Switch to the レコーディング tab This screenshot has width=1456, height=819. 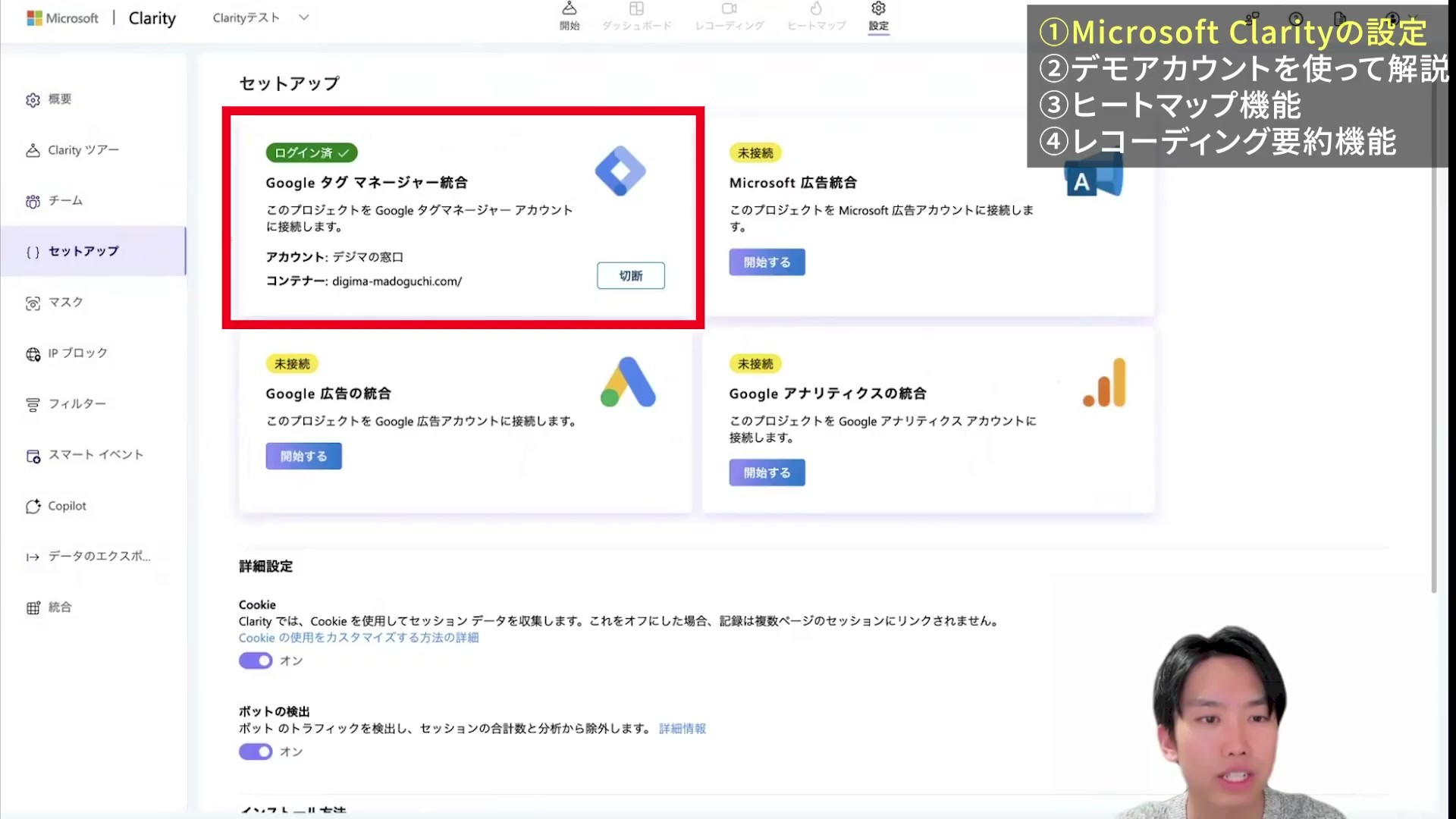click(730, 17)
